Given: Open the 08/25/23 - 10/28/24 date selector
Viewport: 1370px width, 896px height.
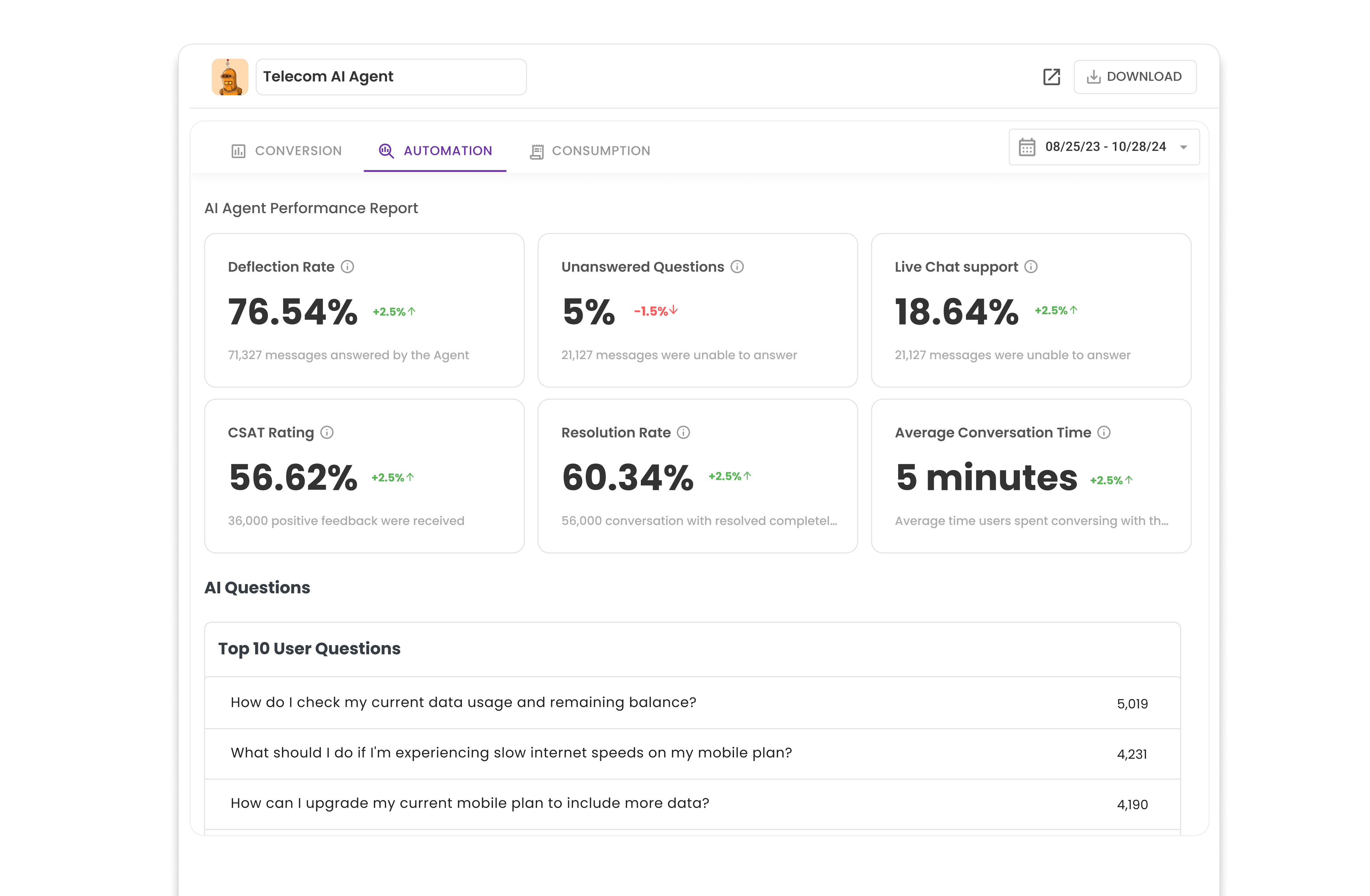Looking at the screenshot, I should pos(1105,147).
